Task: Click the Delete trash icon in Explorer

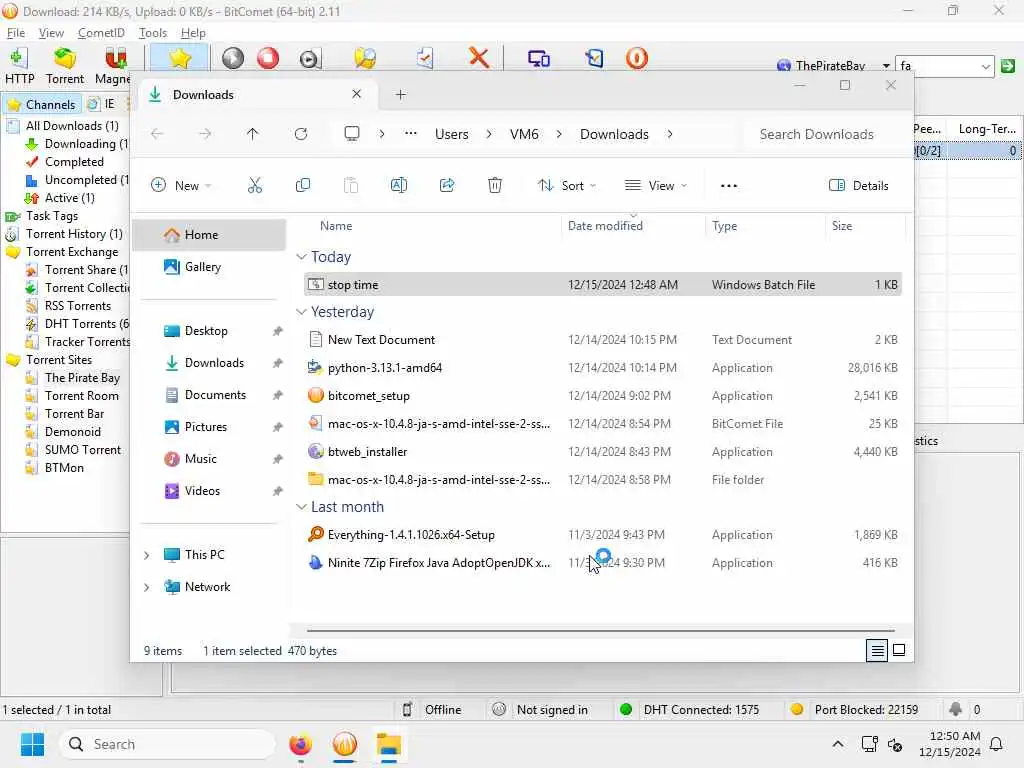Action: (495, 185)
